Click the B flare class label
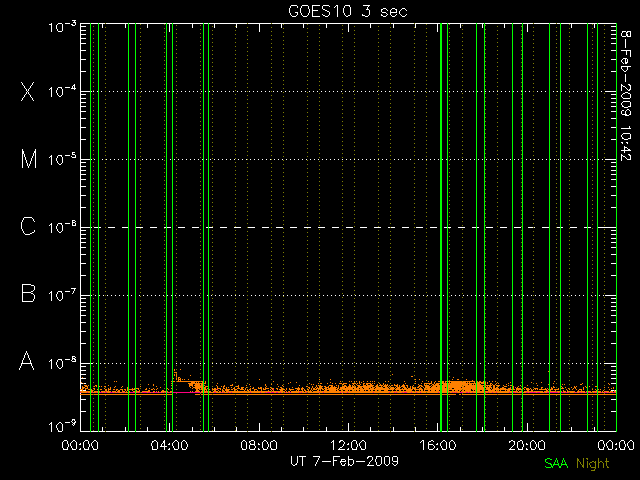640x480 pixels. 28,293
